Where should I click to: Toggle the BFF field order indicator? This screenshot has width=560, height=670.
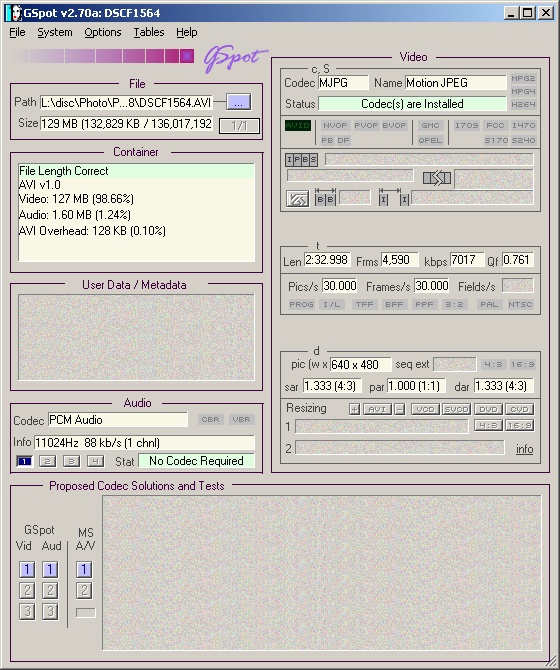pos(394,305)
